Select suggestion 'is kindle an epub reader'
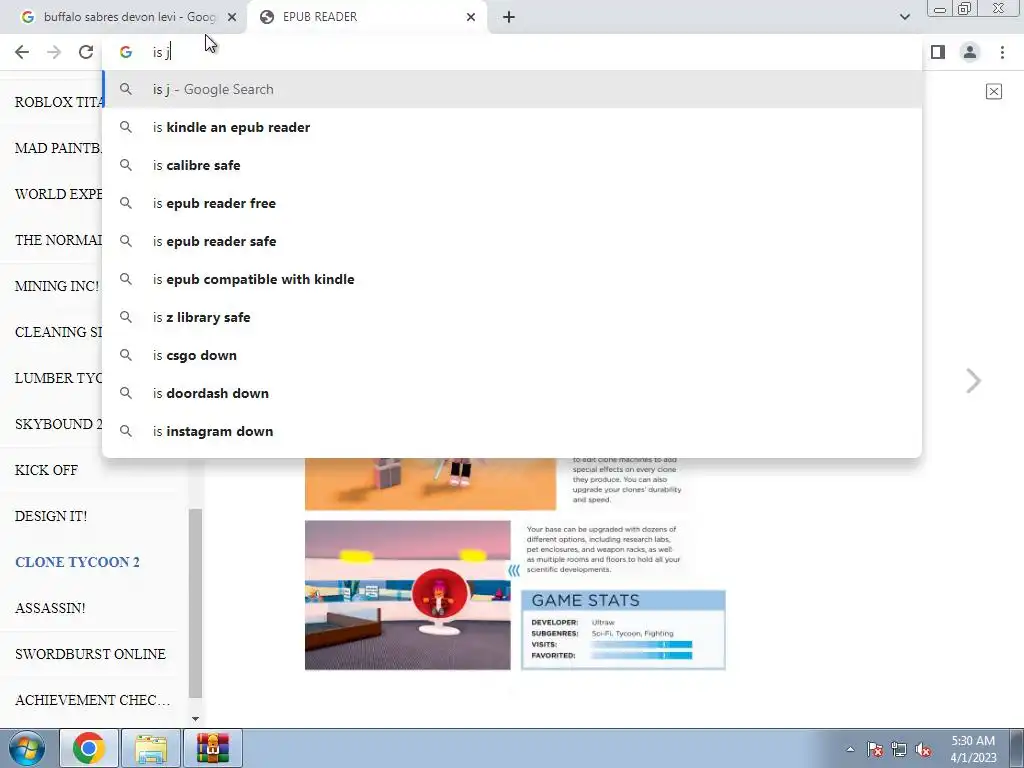Image resolution: width=1024 pixels, height=768 pixels. 512,127
